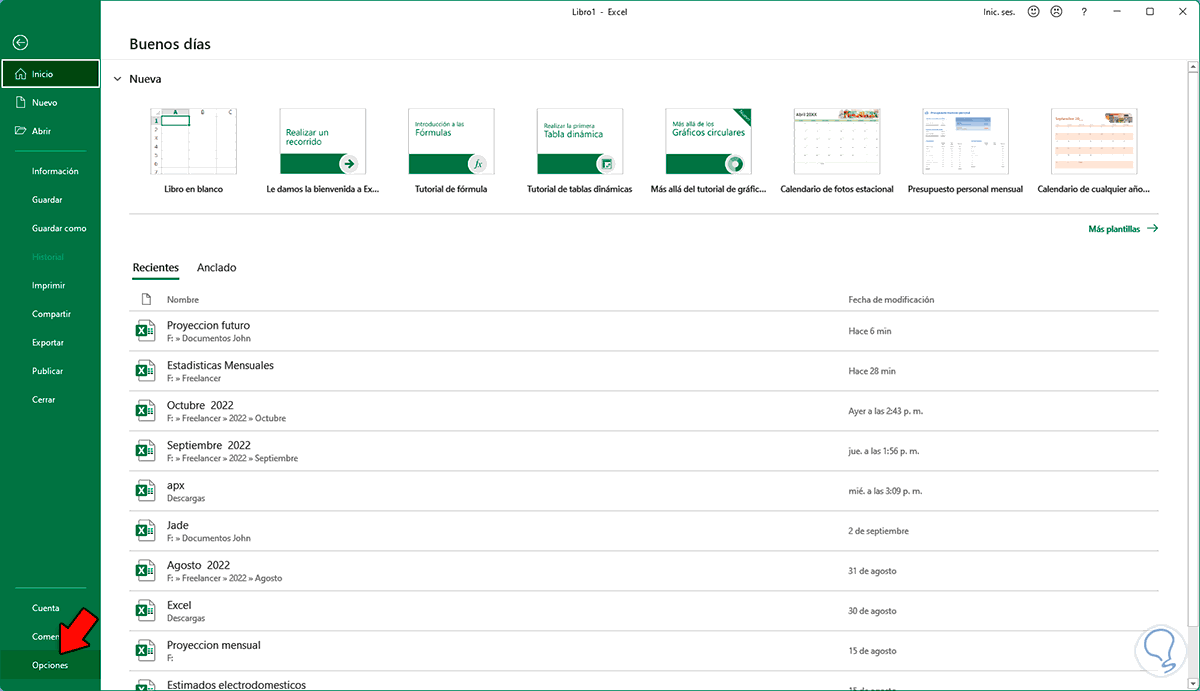Open the Inicio home section

tap(50, 74)
